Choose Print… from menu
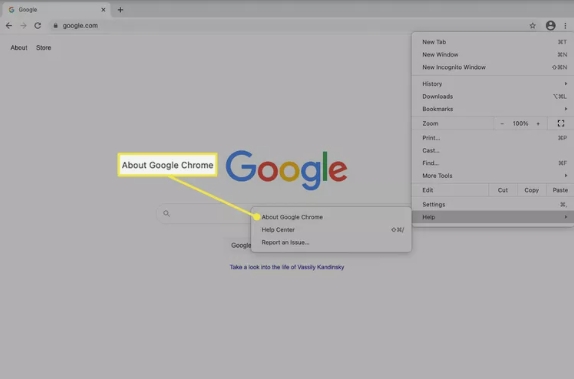This screenshot has height=379, width=574. [x=493, y=138]
